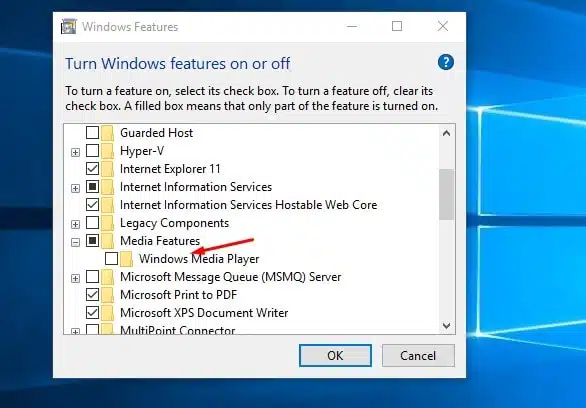Click the Internet Explorer 11 folder icon
586x408 pixels.
point(108,169)
